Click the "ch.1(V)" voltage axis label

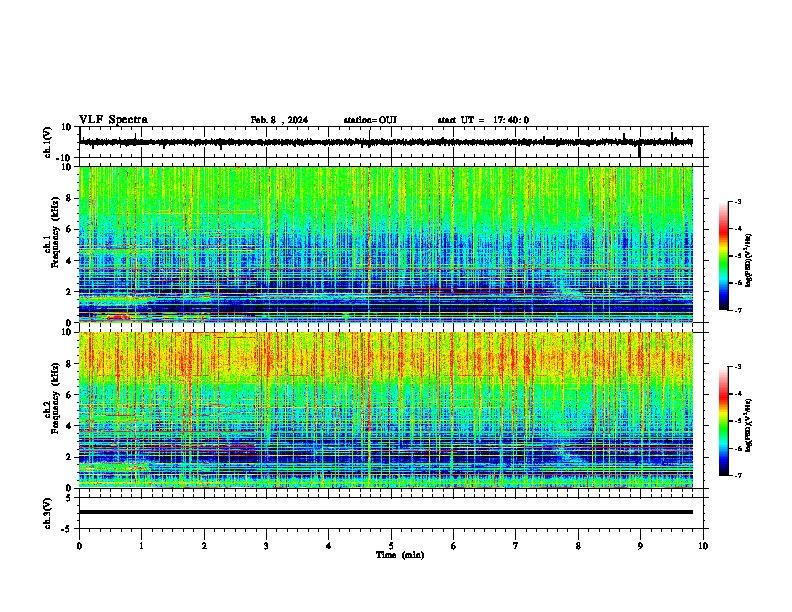(48, 142)
